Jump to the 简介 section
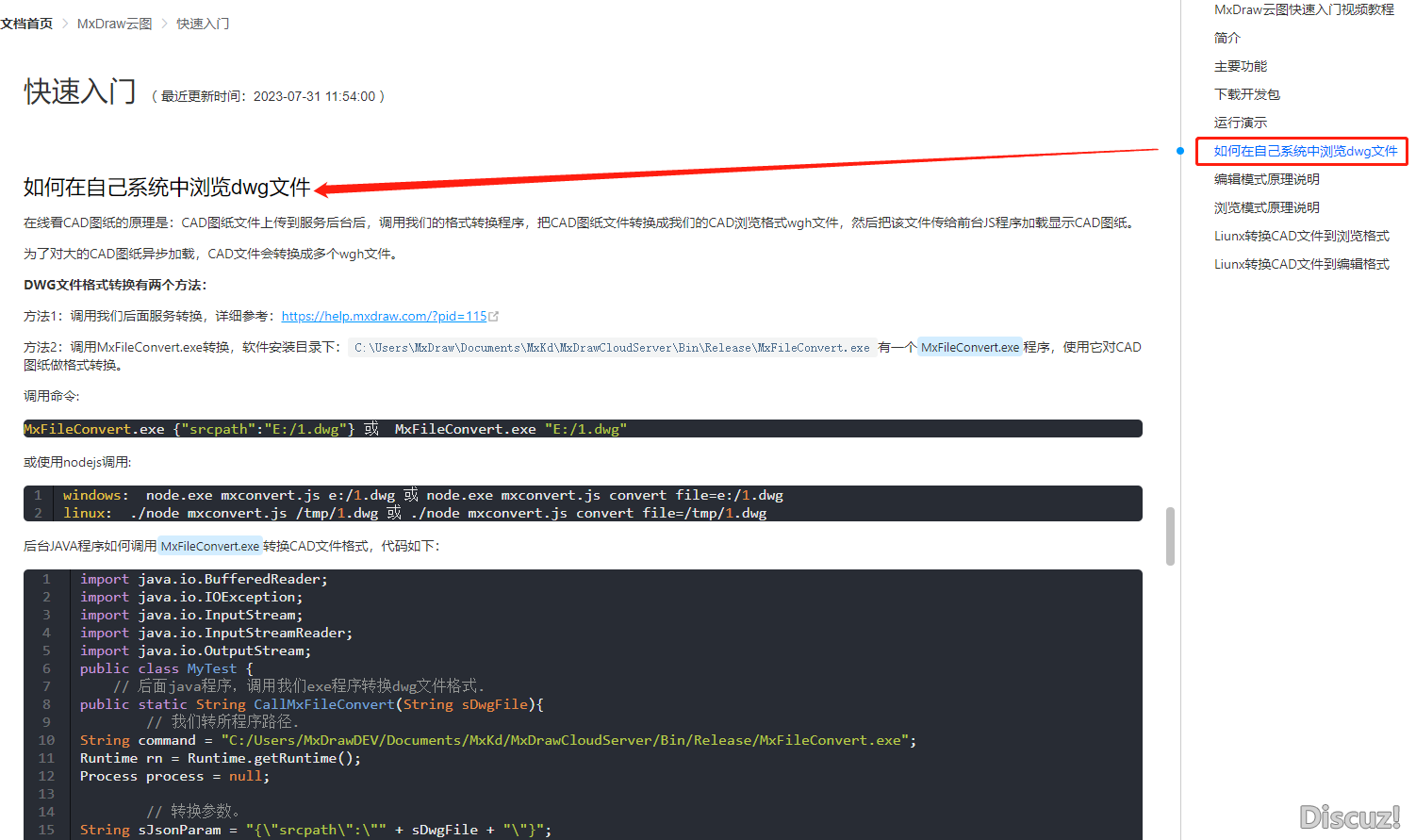The image size is (1416, 840). [x=1227, y=38]
